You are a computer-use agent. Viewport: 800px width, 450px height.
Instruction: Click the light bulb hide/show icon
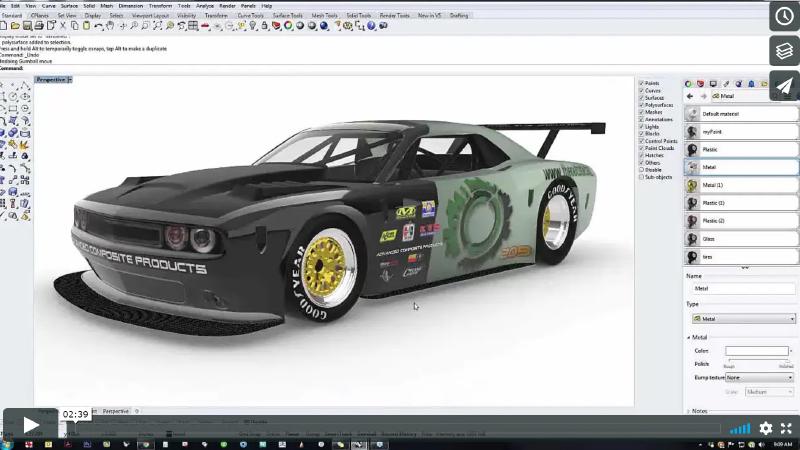pyautogui.click(x=253, y=26)
